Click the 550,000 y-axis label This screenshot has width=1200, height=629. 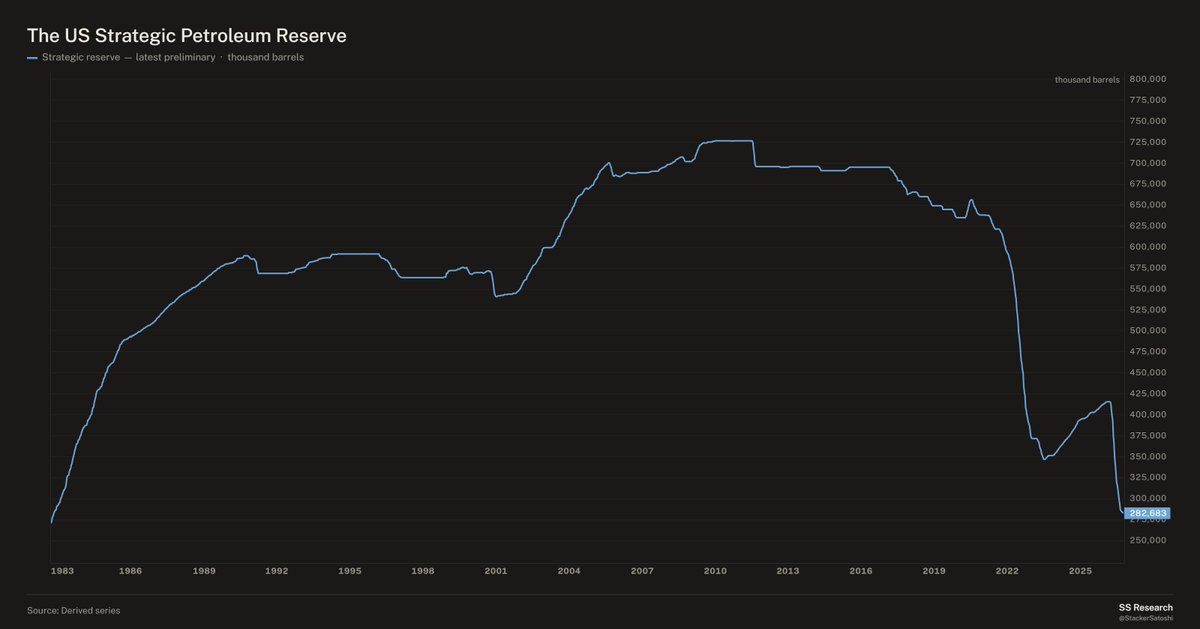click(1148, 289)
